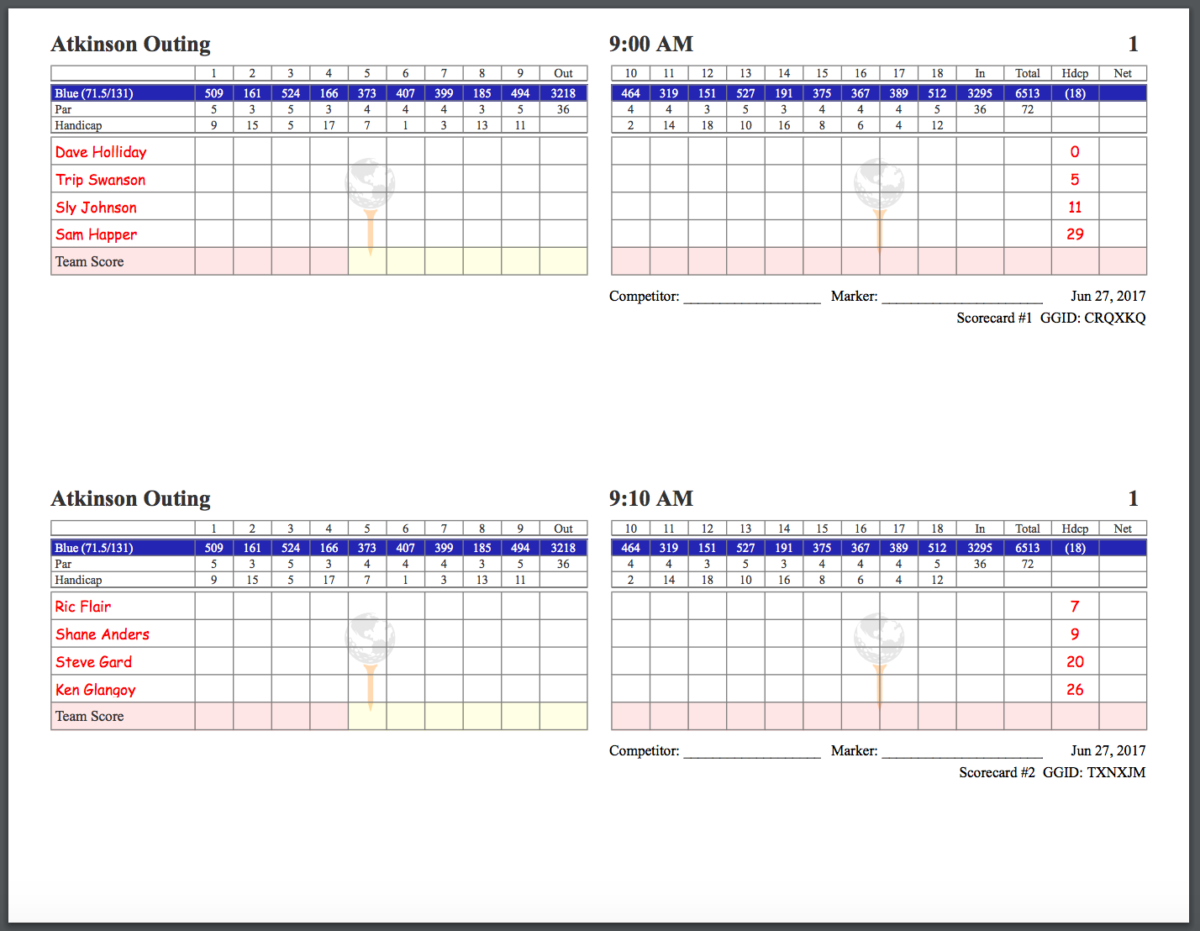Viewport: 1200px width, 931px height.
Task: Click Sam Happer's handicap value 29
Action: pyautogui.click(x=1075, y=234)
